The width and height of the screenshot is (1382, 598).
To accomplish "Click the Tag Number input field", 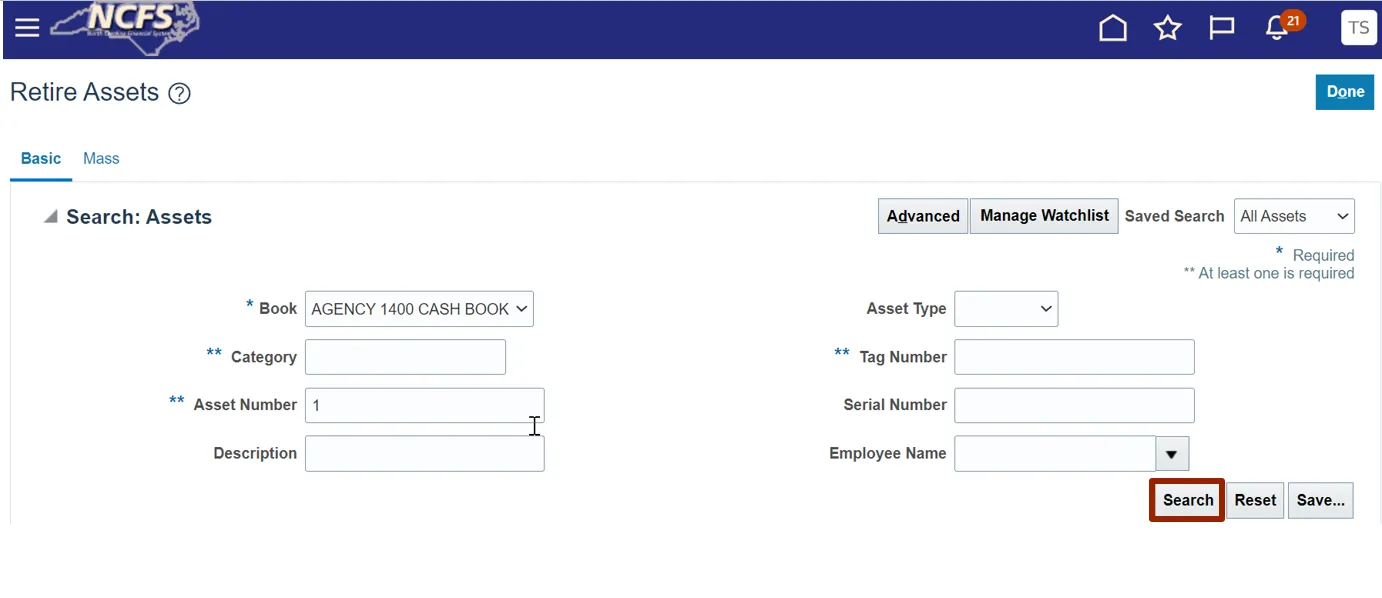I will [x=1074, y=357].
